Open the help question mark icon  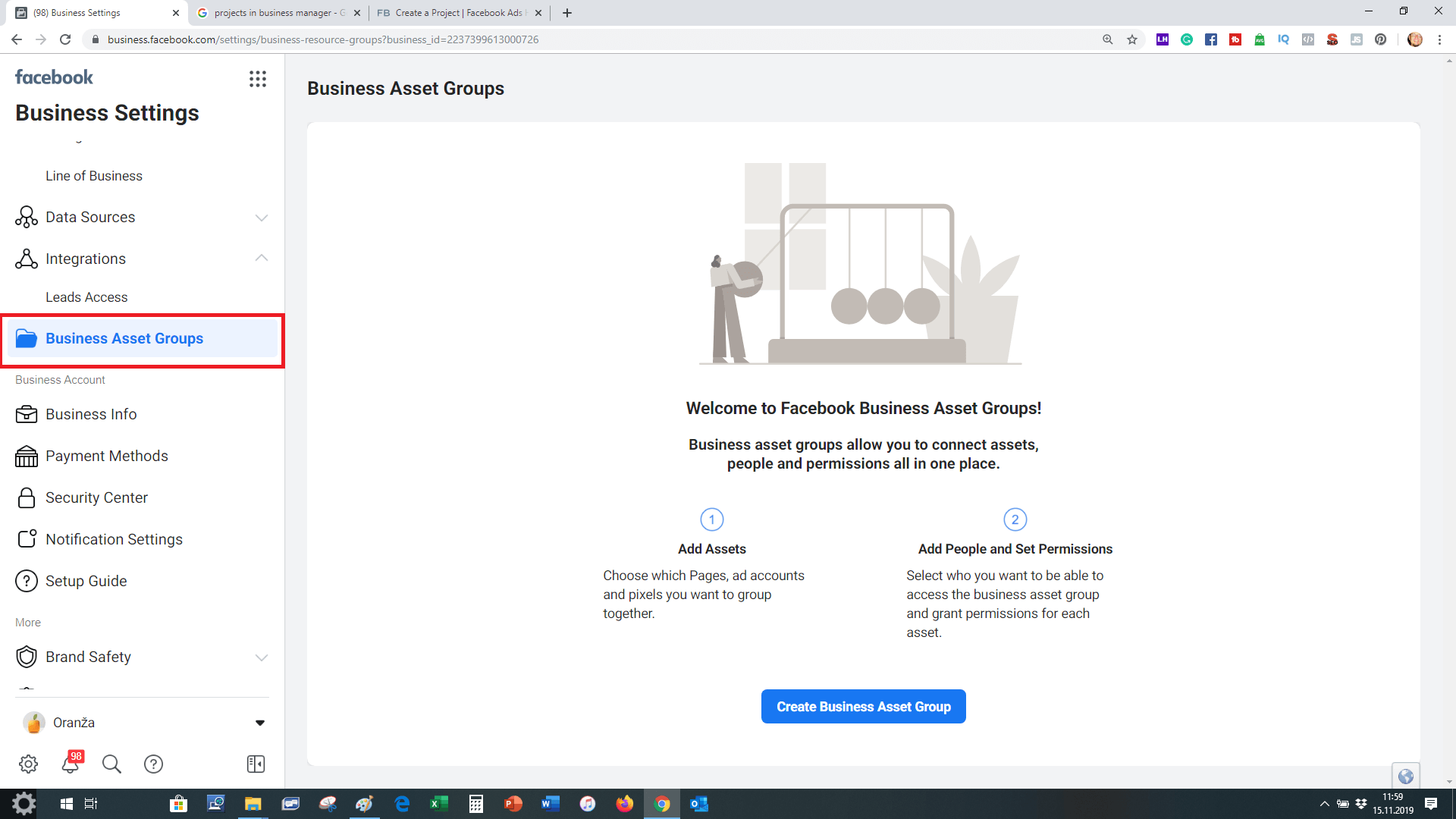(153, 764)
